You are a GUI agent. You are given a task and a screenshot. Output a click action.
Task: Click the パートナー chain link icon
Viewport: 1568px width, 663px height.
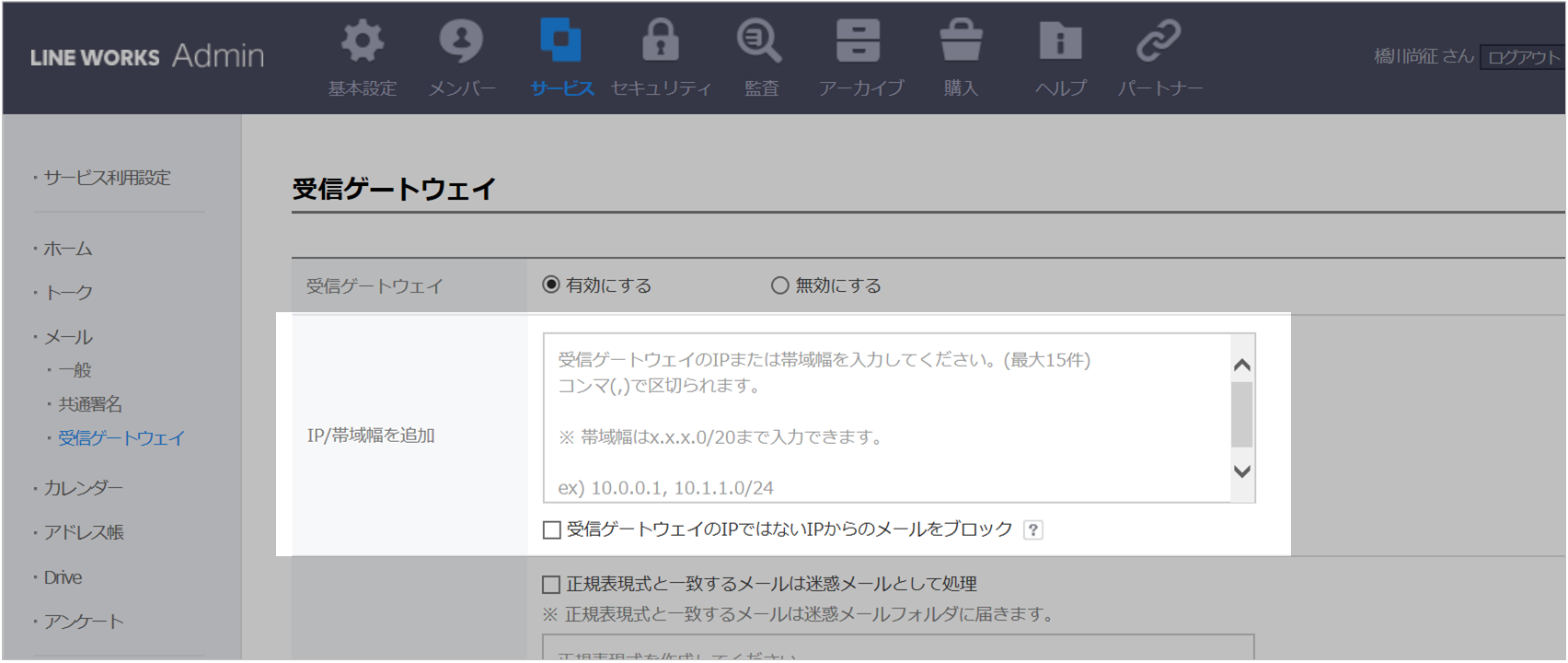tap(1159, 41)
